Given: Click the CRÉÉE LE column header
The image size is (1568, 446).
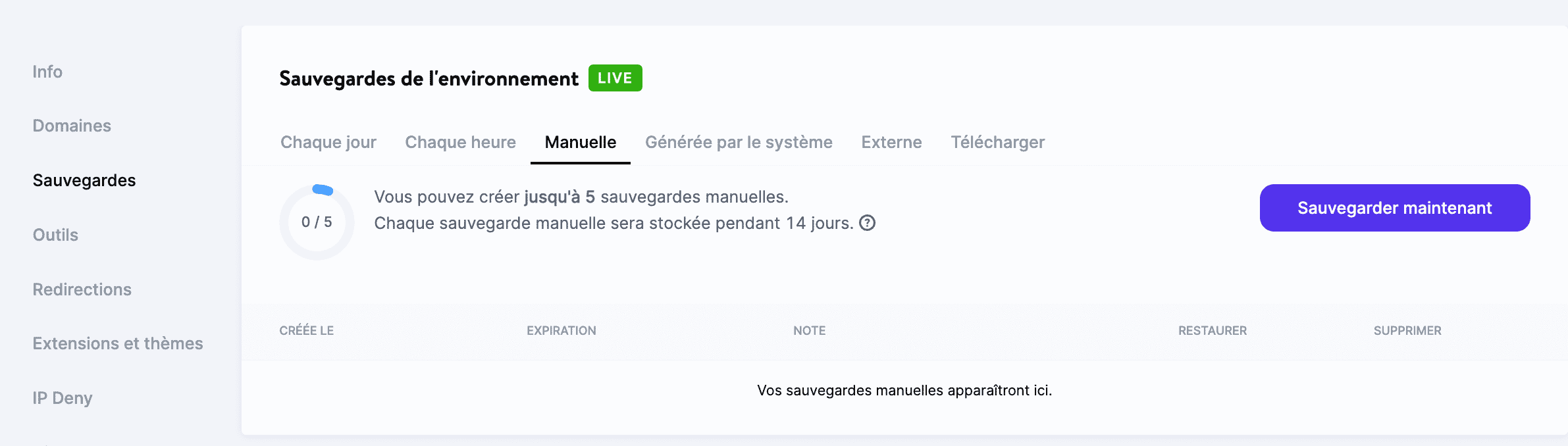Looking at the screenshot, I should [x=306, y=330].
